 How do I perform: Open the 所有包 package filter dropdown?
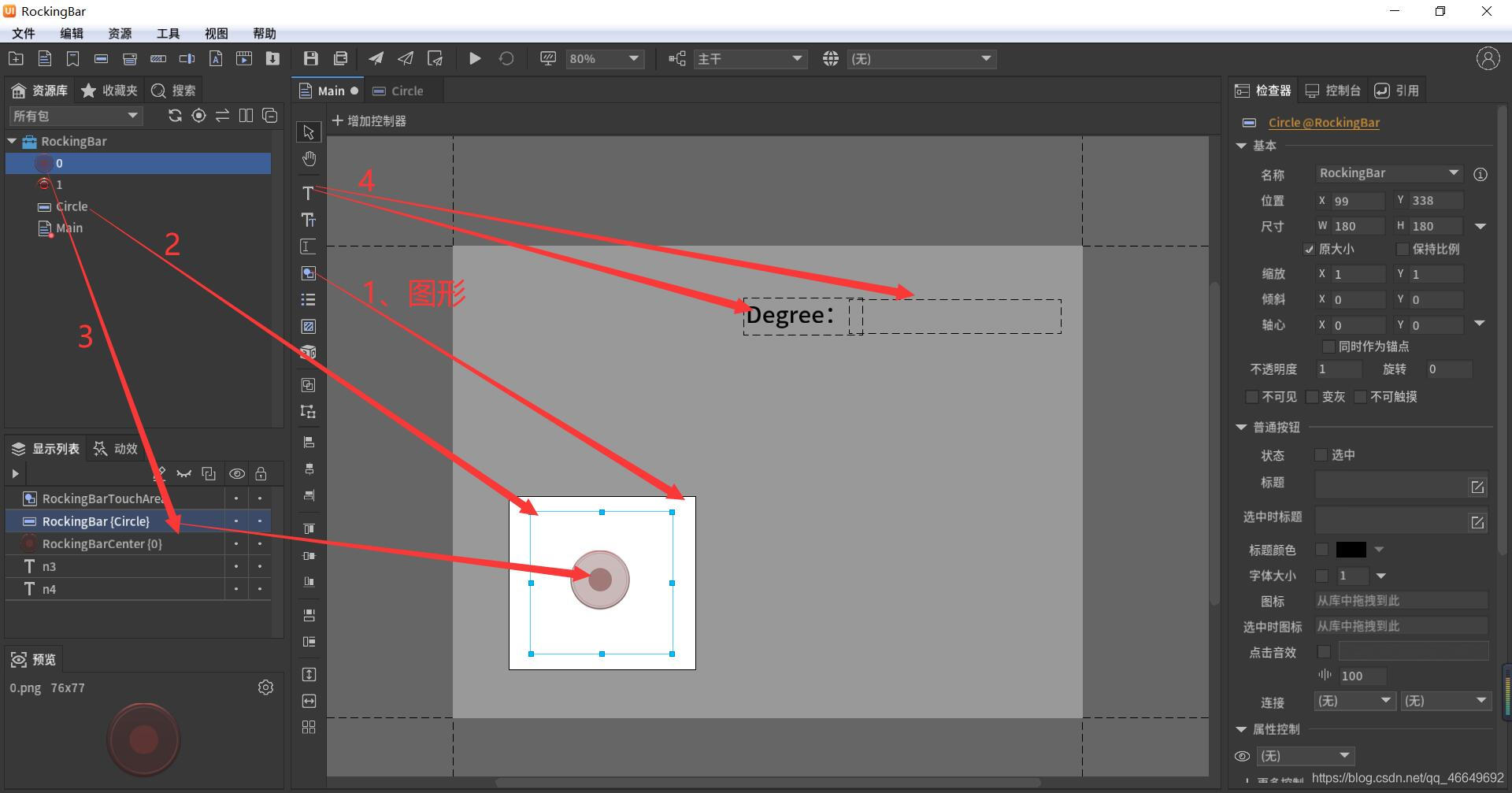coord(76,116)
